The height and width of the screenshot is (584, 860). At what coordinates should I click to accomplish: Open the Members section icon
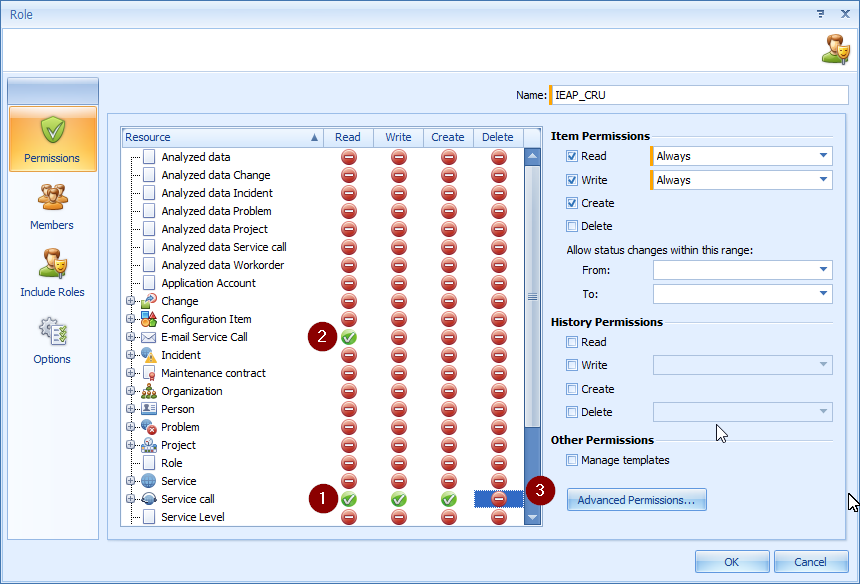pyautogui.click(x=52, y=198)
